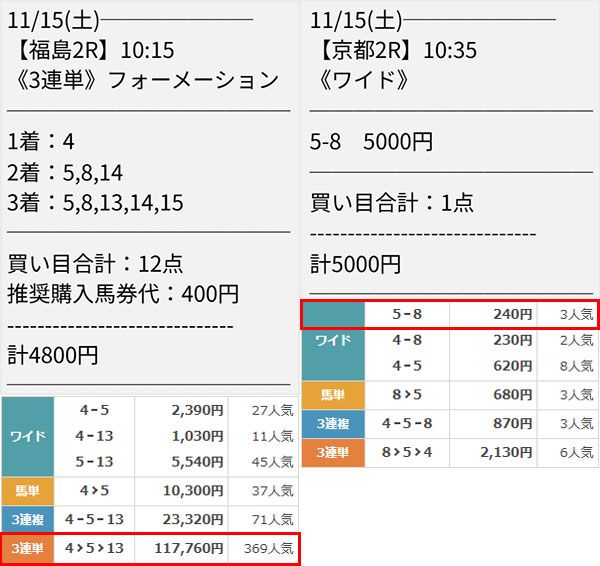Select the 5-8 wide result in highlighted row
Screen dimensions: 600x566
coord(407,314)
